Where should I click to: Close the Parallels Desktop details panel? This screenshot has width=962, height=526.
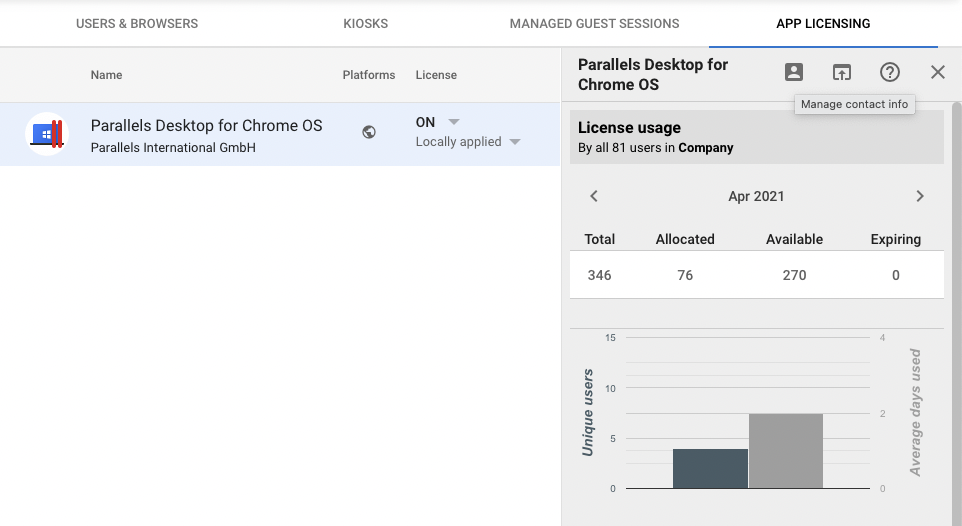click(x=937, y=72)
